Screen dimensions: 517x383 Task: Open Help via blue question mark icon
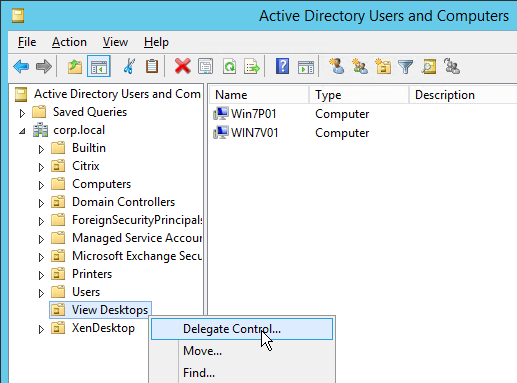pos(282,66)
